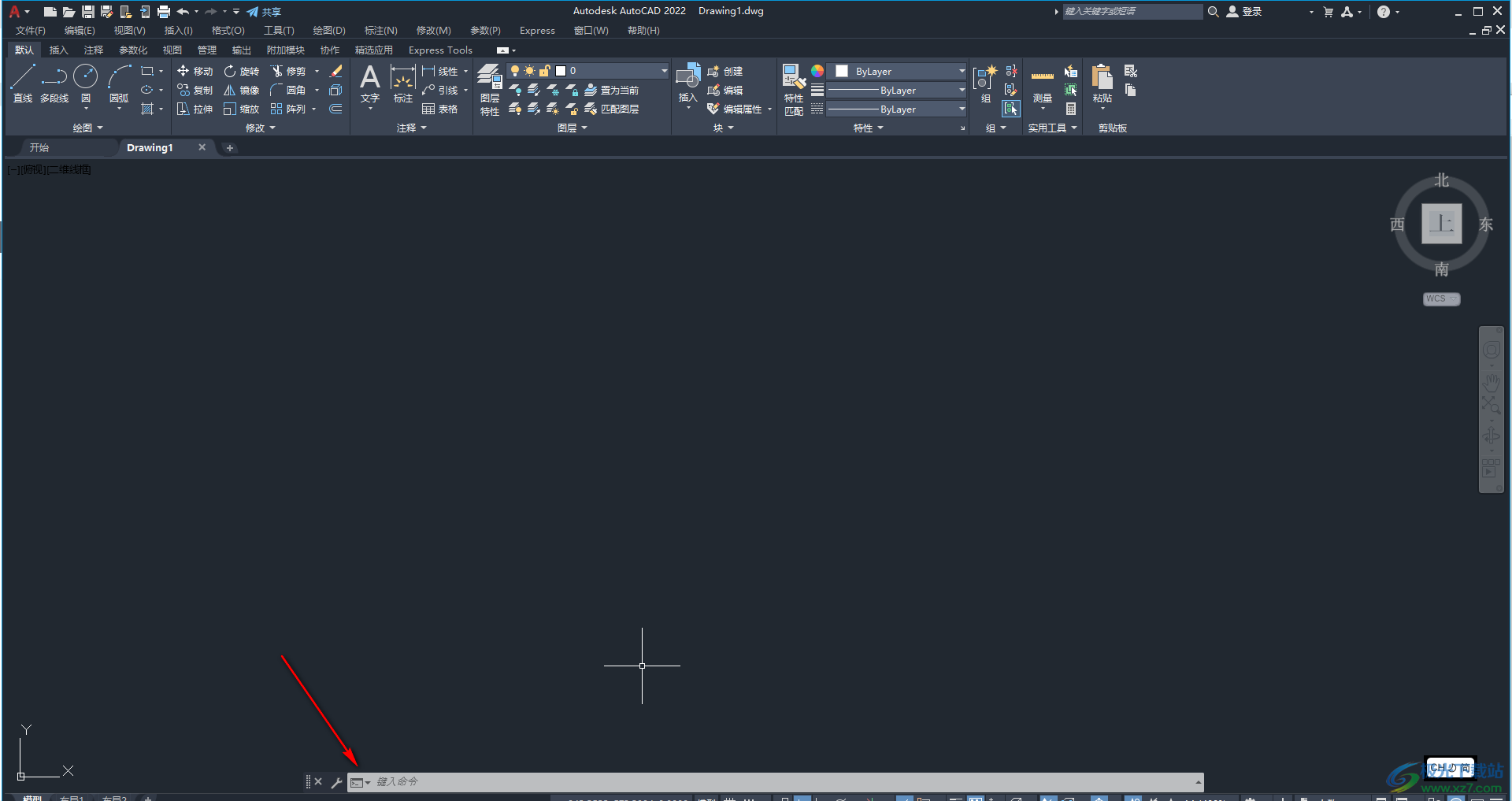Viewport: 1512px width, 801px height.
Task: Expand the 图层 (Layers) panel
Action: [572, 128]
